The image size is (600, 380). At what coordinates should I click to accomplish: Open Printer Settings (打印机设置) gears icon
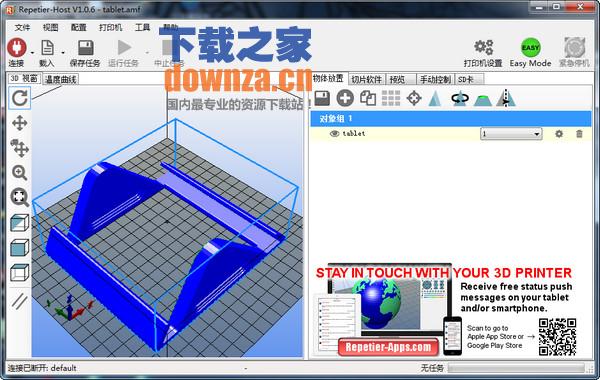(483, 48)
